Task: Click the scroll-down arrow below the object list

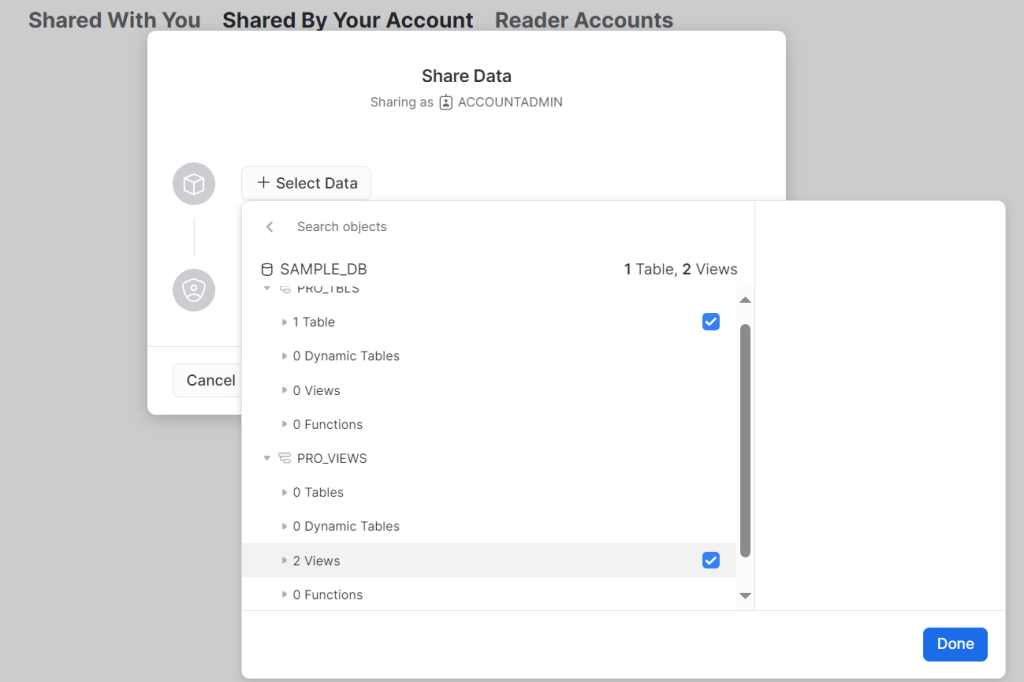Action: pyautogui.click(x=745, y=595)
